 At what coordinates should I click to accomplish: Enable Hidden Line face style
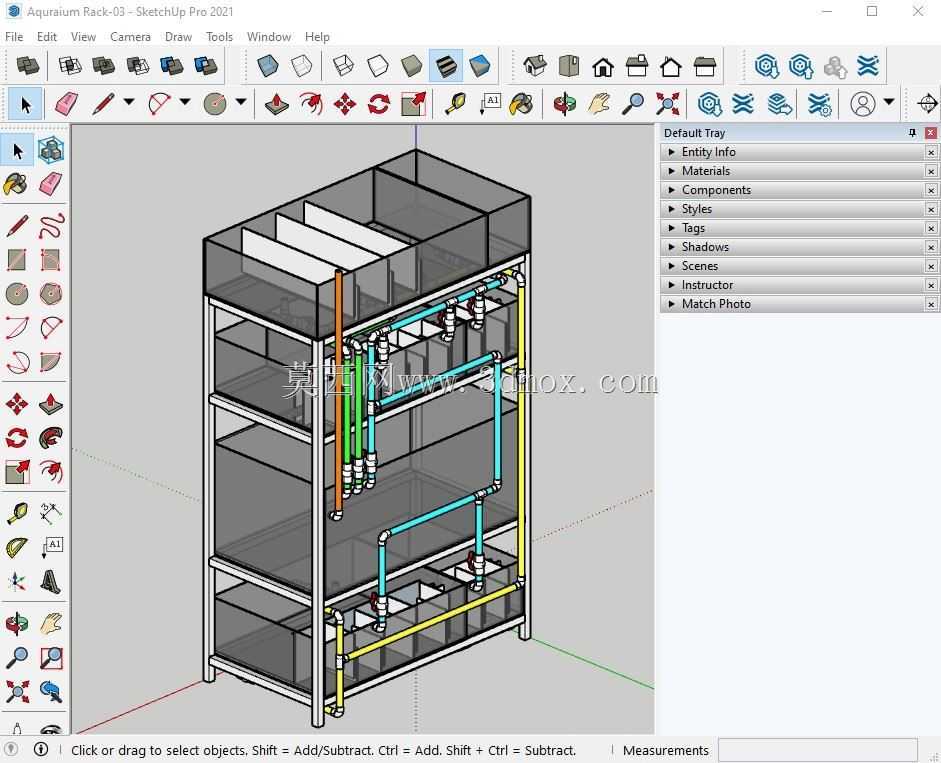pyautogui.click(x=377, y=65)
